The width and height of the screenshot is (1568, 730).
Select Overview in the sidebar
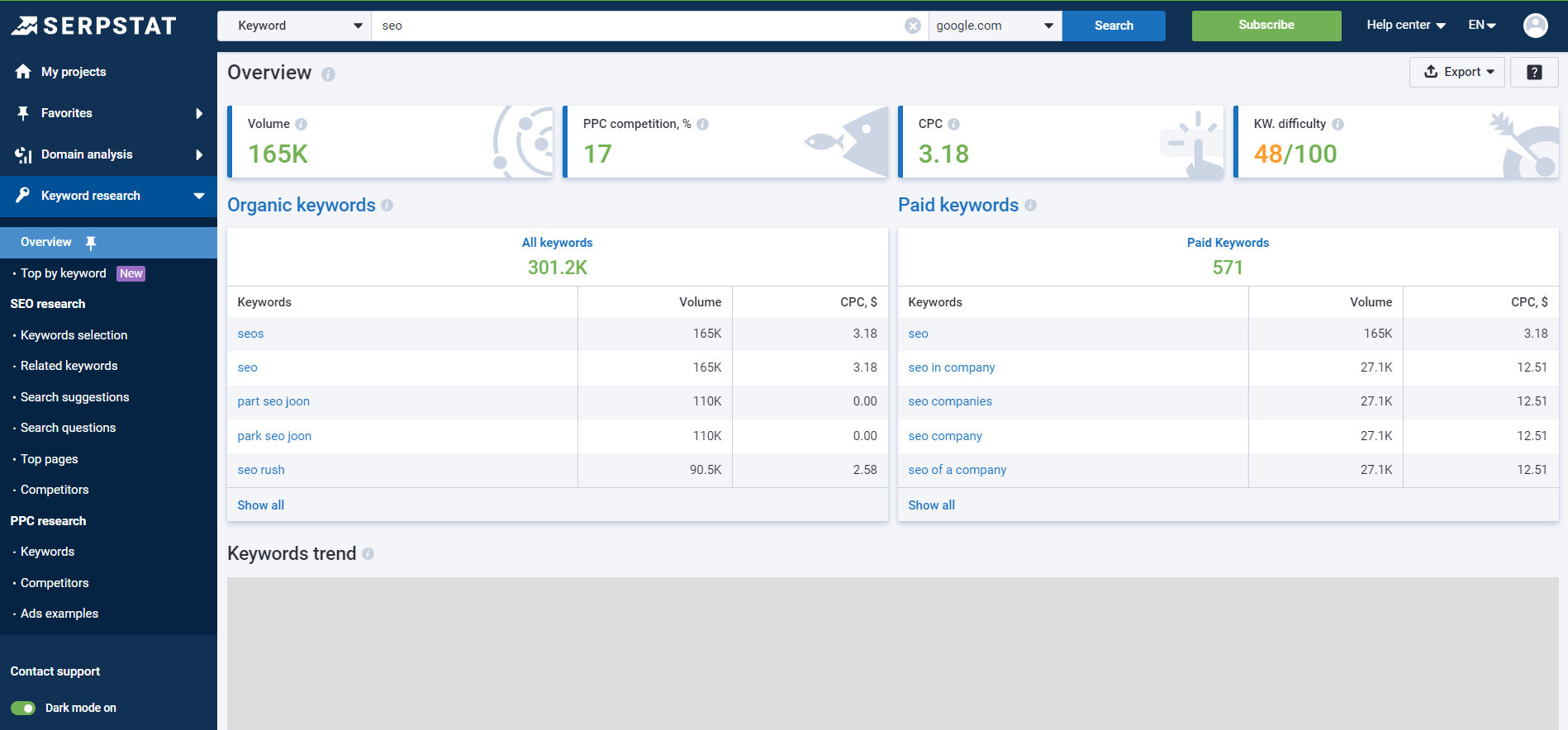46,242
